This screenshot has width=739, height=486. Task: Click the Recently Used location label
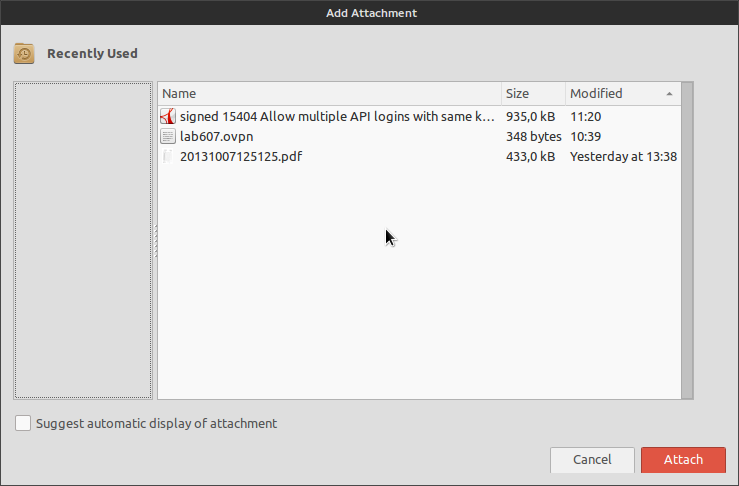pos(92,54)
